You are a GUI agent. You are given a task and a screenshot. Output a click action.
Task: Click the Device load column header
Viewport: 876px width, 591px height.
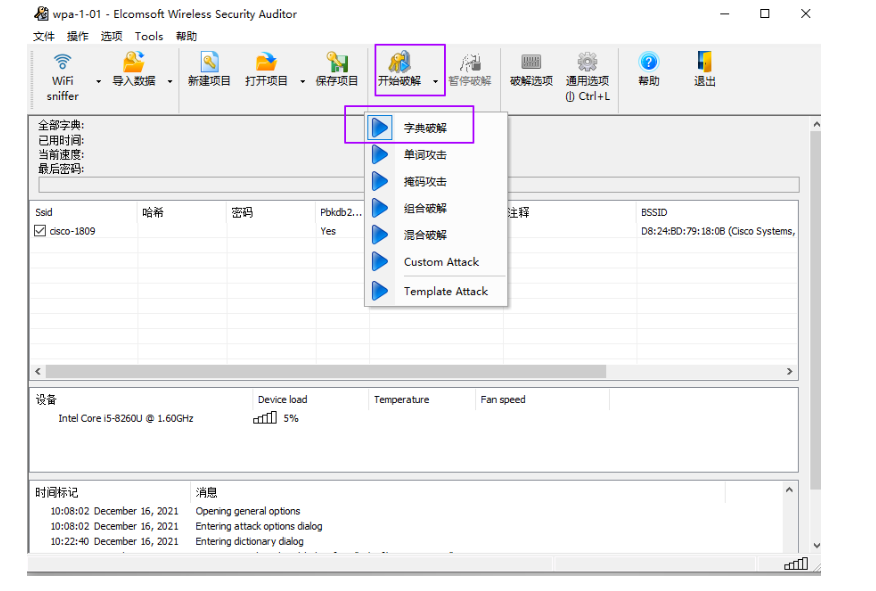pos(310,399)
